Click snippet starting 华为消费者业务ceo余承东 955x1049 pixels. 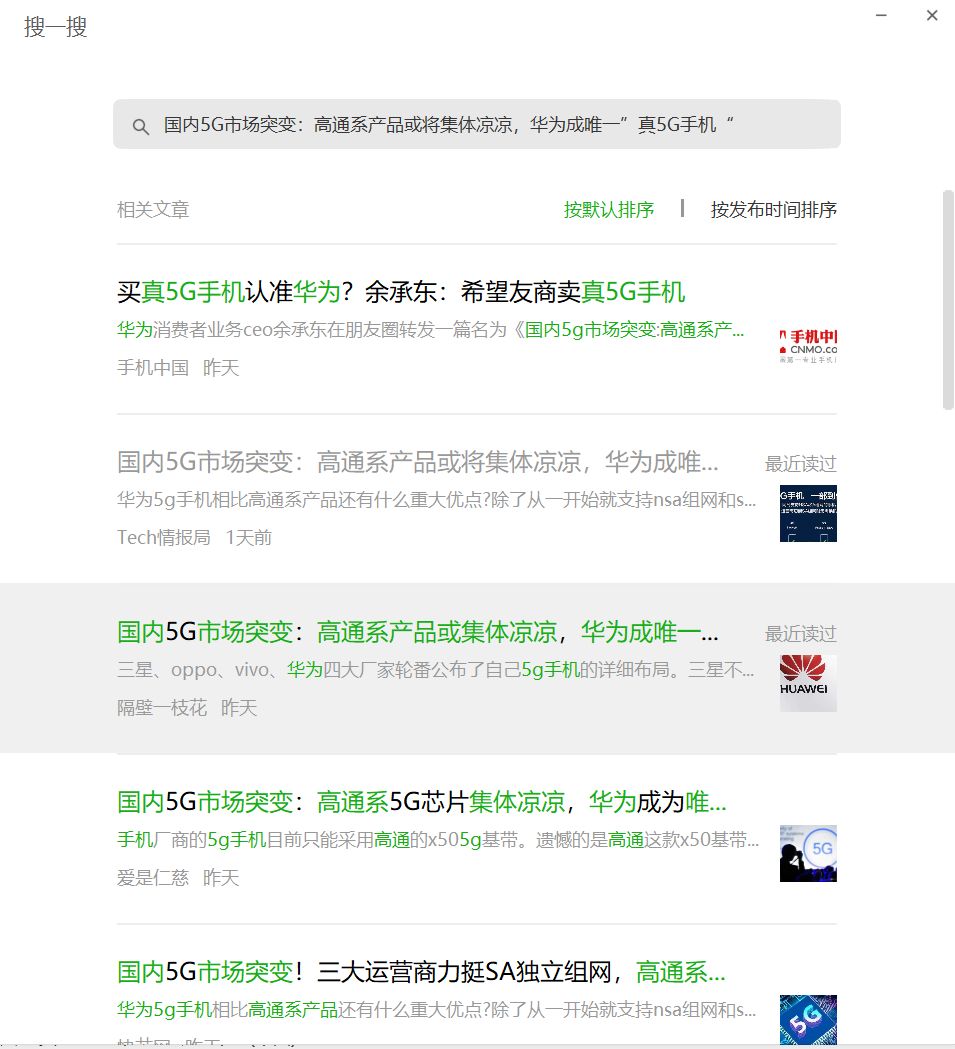[x=430, y=330]
